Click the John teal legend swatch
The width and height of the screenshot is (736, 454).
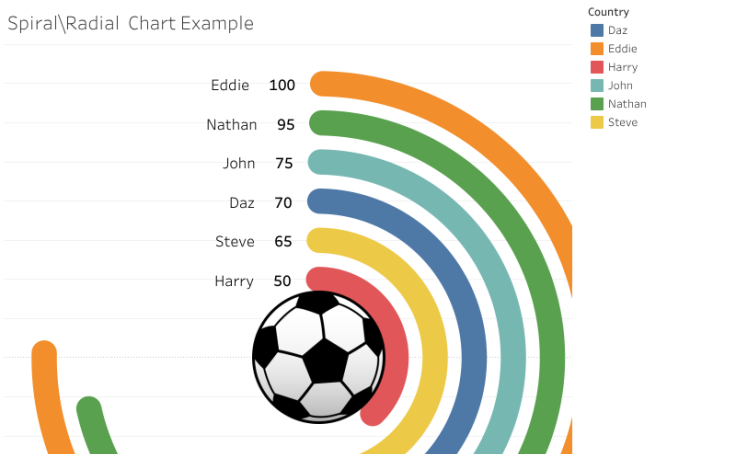[x=597, y=86]
